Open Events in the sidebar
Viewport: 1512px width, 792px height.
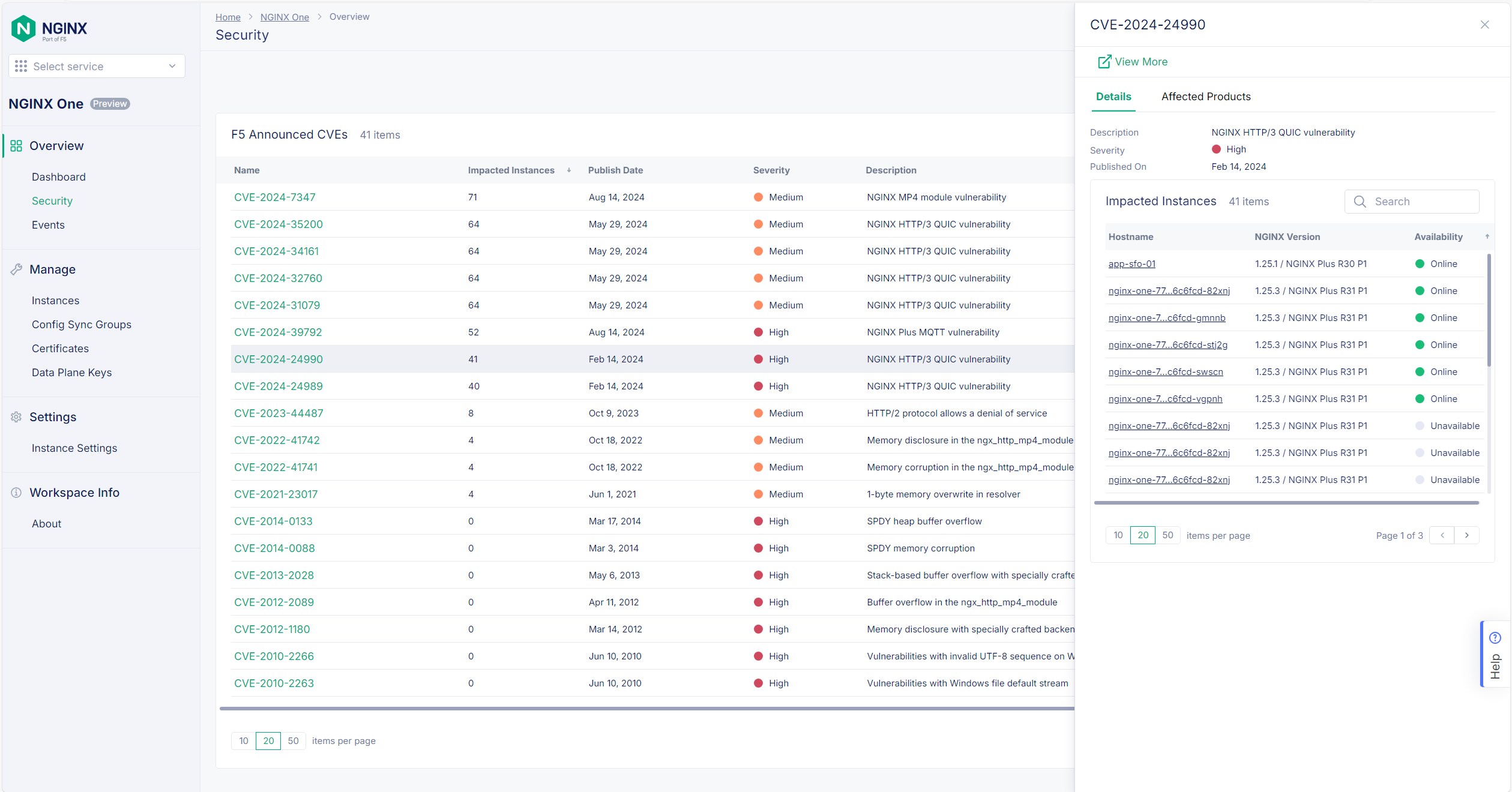pos(48,225)
